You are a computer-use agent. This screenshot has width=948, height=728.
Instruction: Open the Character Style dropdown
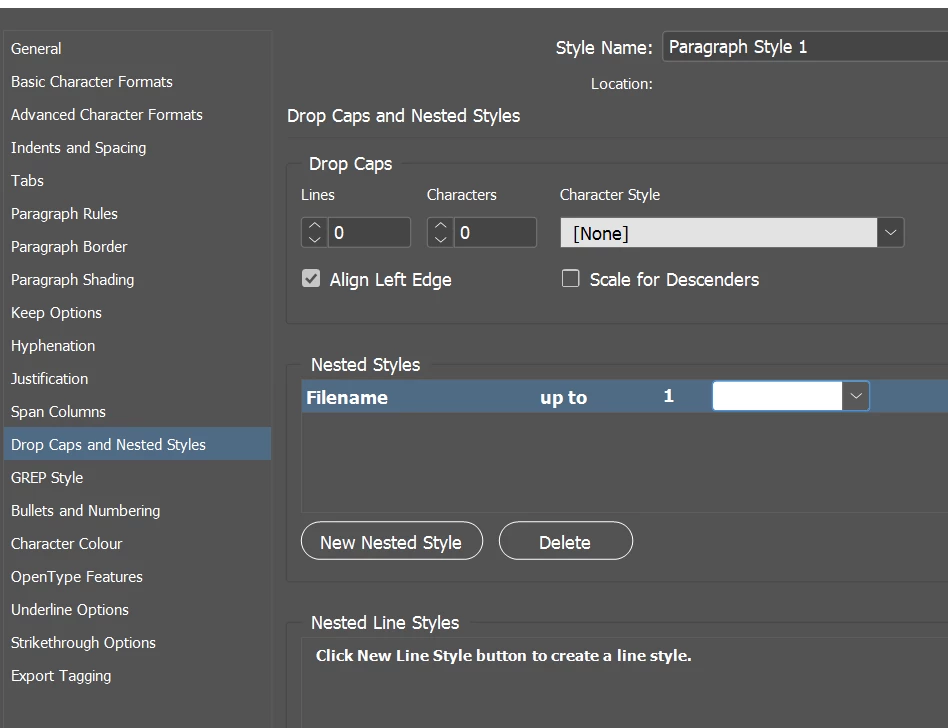point(890,233)
